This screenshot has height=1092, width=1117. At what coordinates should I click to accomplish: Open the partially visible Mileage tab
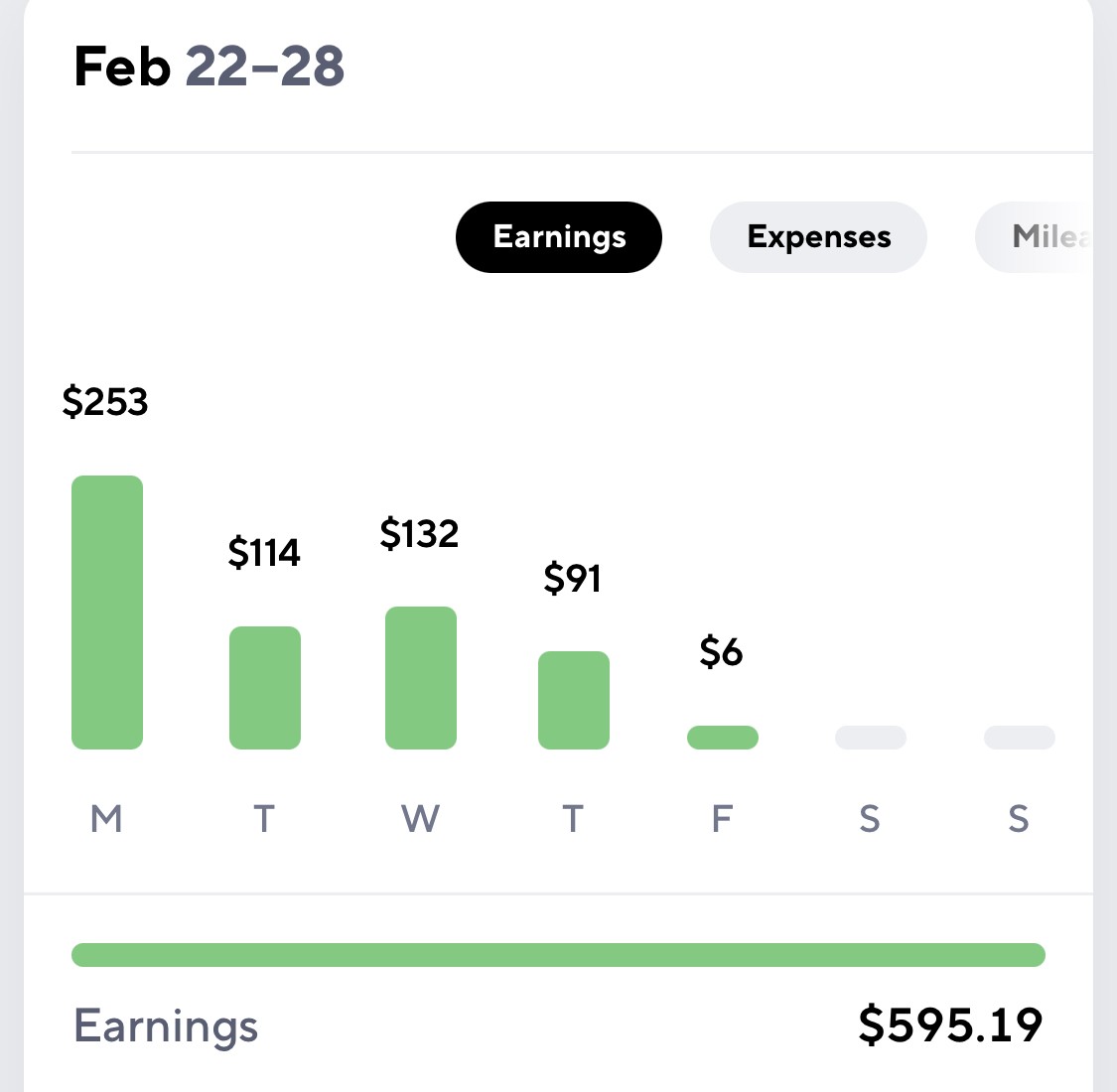point(1034,237)
